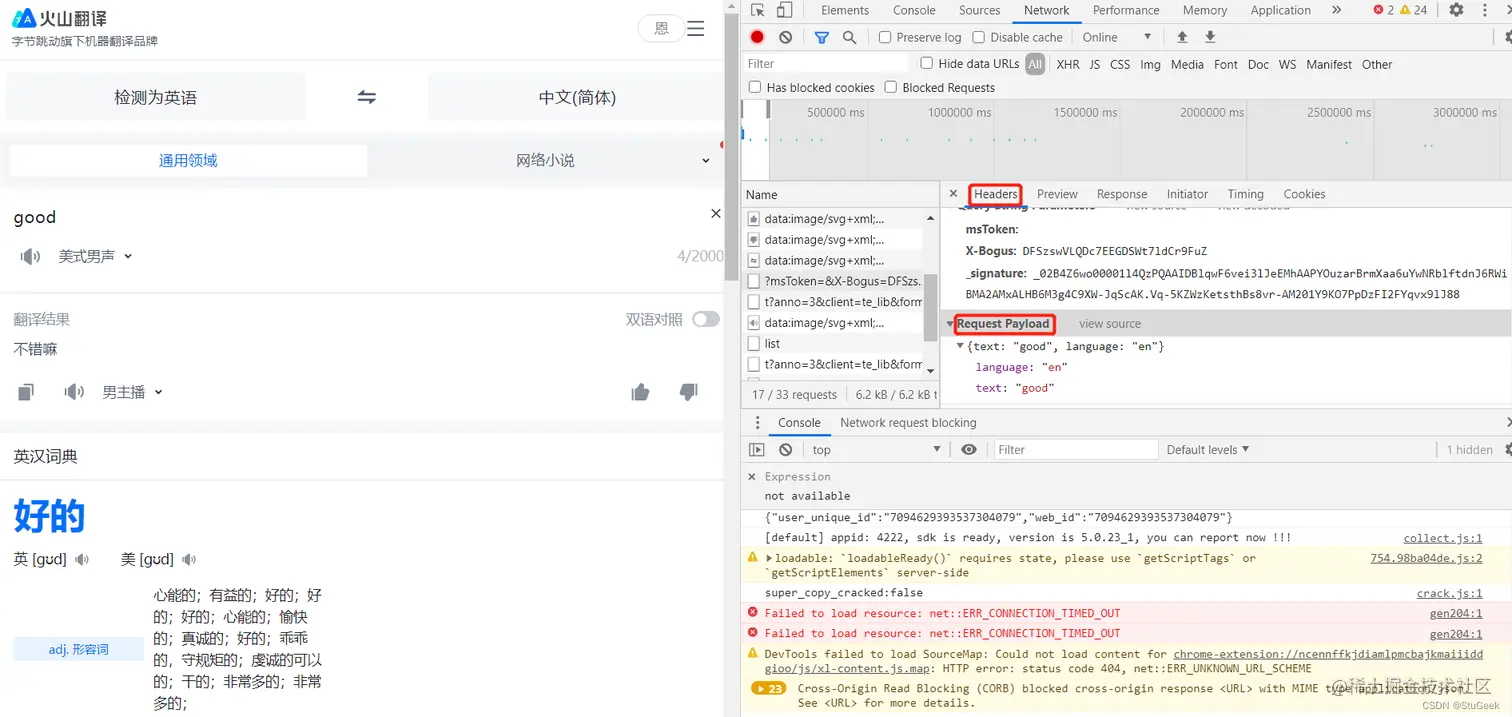
Task: Open the Default levels dropdown
Action: click(1208, 450)
